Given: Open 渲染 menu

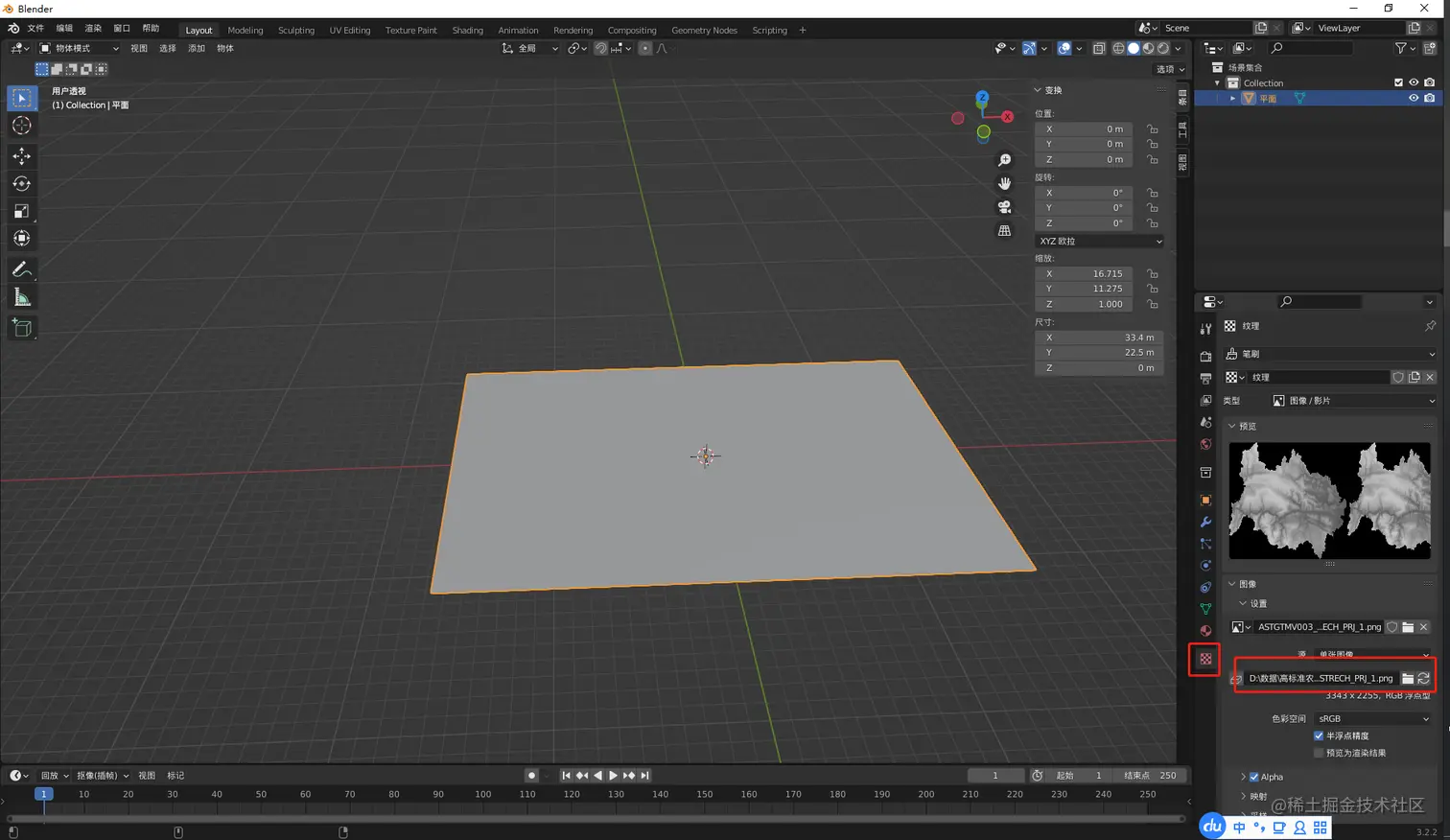Looking at the screenshot, I should [x=93, y=29].
